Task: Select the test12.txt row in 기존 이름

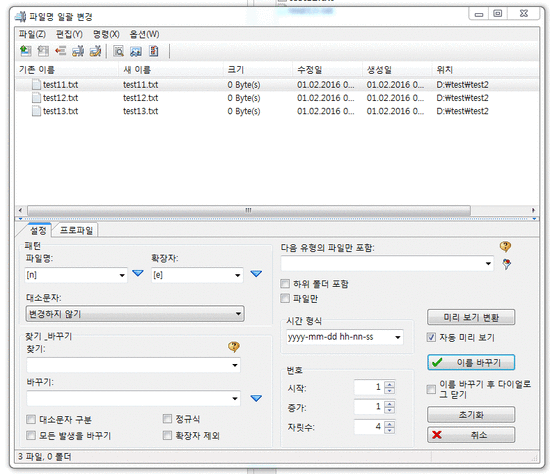Action: click(x=60, y=98)
